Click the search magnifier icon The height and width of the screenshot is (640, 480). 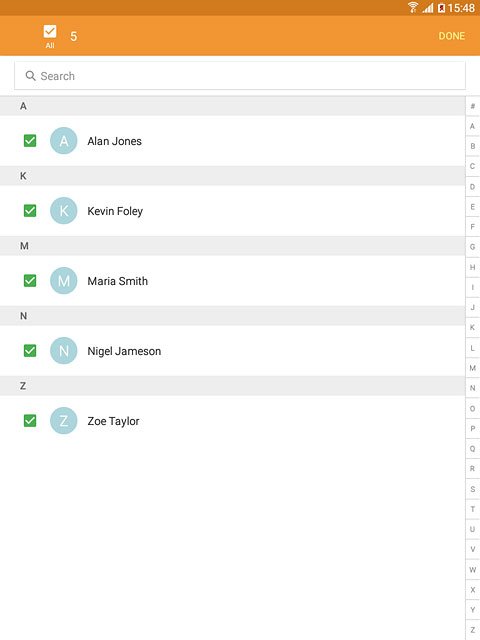click(x=31, y=76)
